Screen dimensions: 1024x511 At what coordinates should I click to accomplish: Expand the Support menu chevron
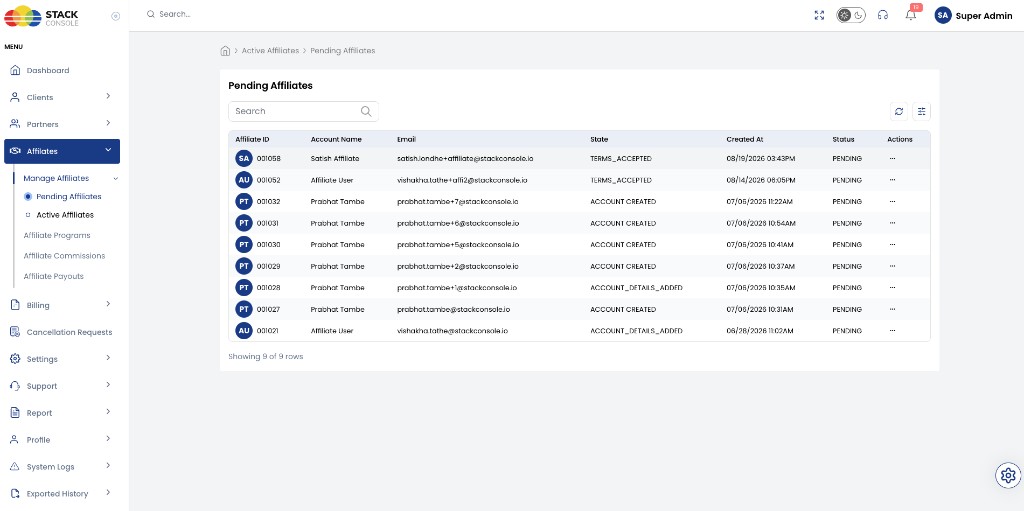tap(108, 385)
